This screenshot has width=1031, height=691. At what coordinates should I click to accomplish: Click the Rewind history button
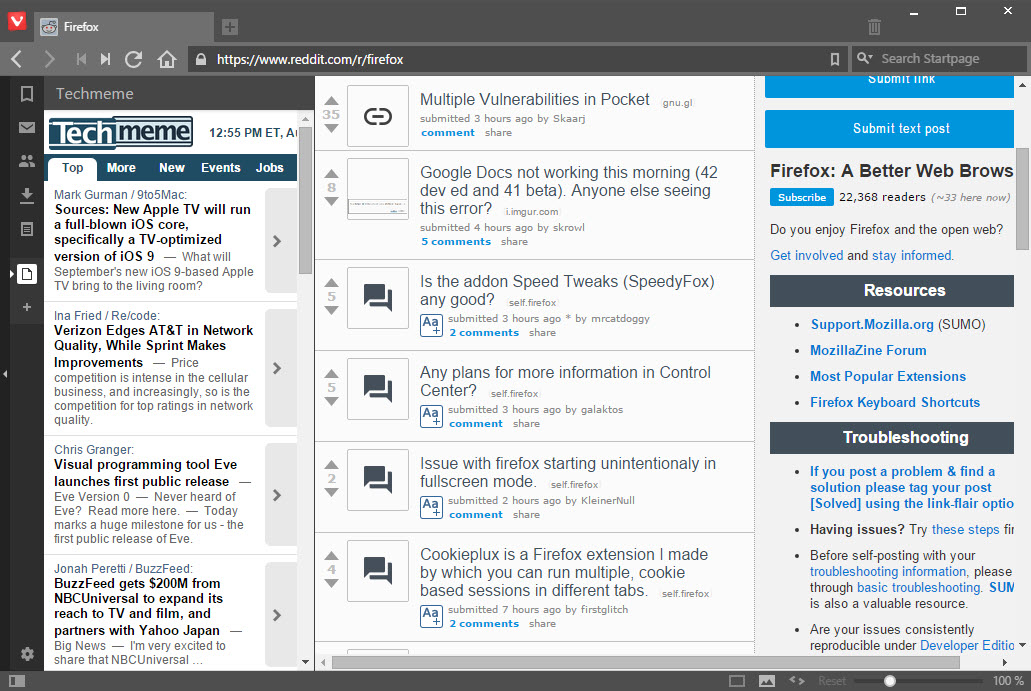pyautogui.click(x=81, y=59)
